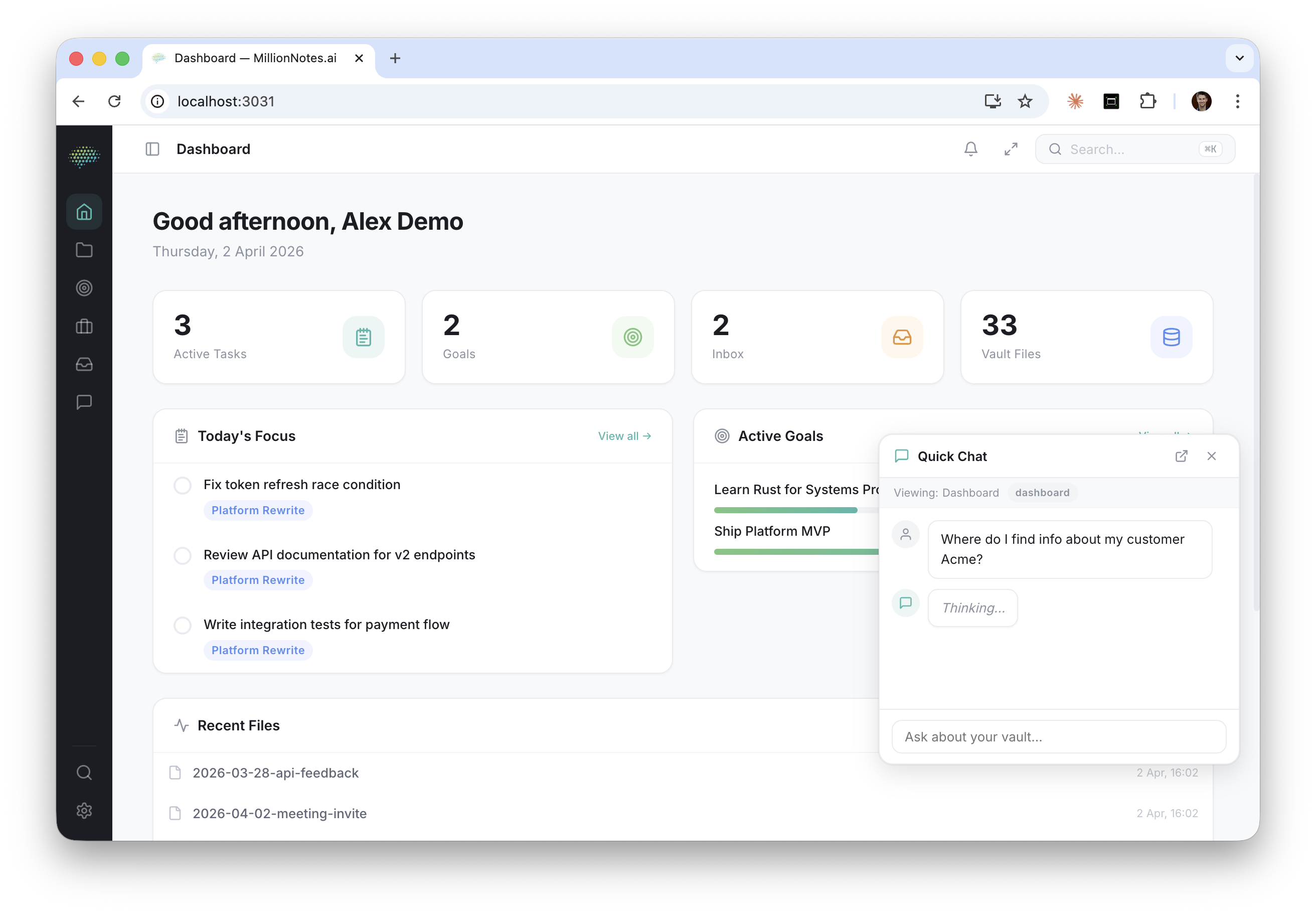Click 'View all' in Today's Focus
1316x915 pixels.
click(x=624, y=436)
